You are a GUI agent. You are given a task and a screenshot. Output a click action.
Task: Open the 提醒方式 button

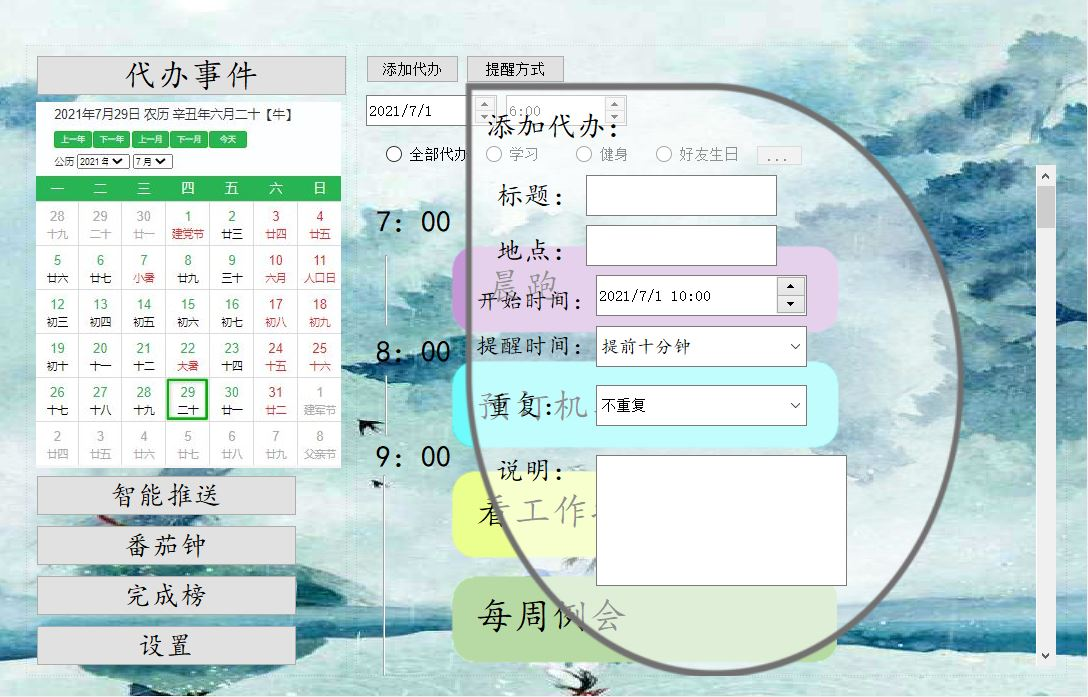point(515,69)
